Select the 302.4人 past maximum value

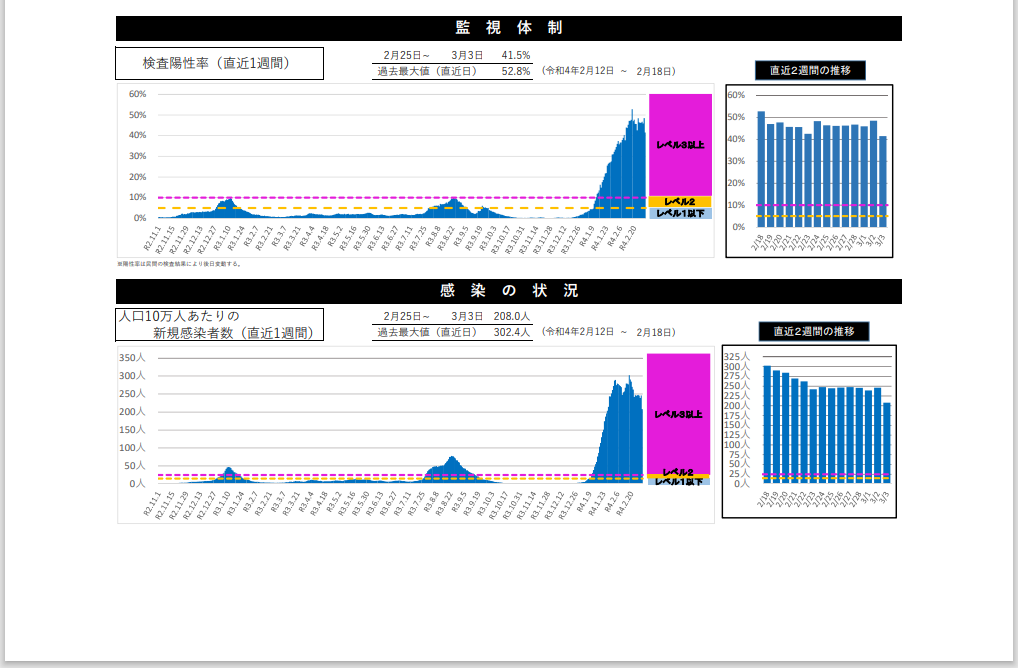512,332
